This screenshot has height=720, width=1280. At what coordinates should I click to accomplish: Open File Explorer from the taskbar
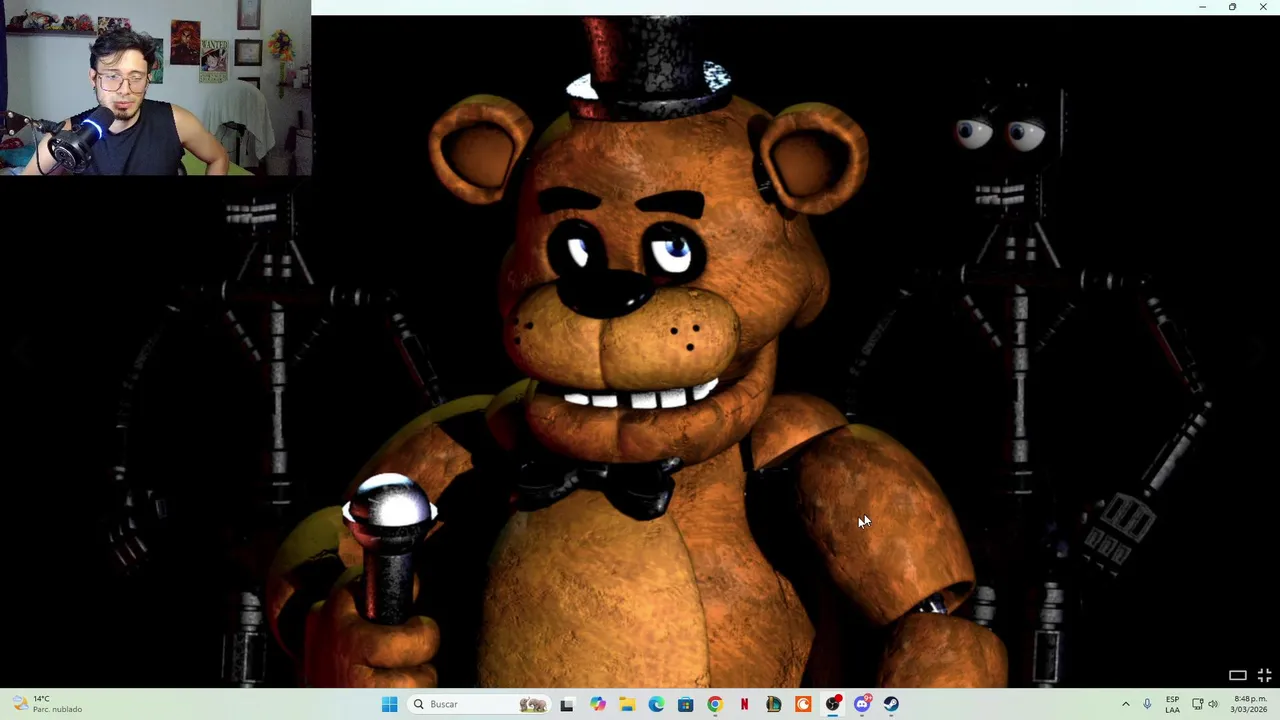626,704
